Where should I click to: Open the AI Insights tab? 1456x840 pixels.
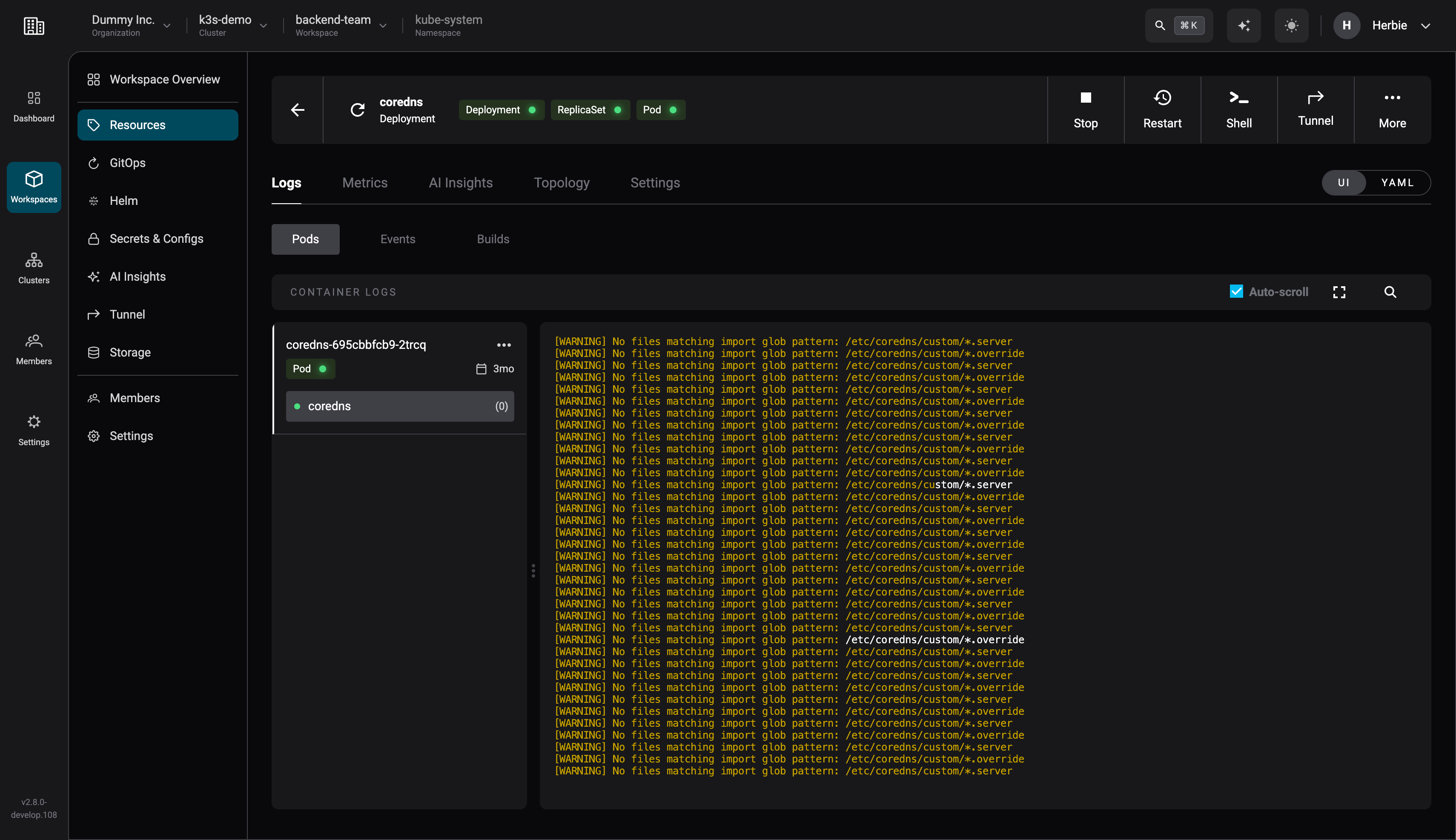click(460, 183)
